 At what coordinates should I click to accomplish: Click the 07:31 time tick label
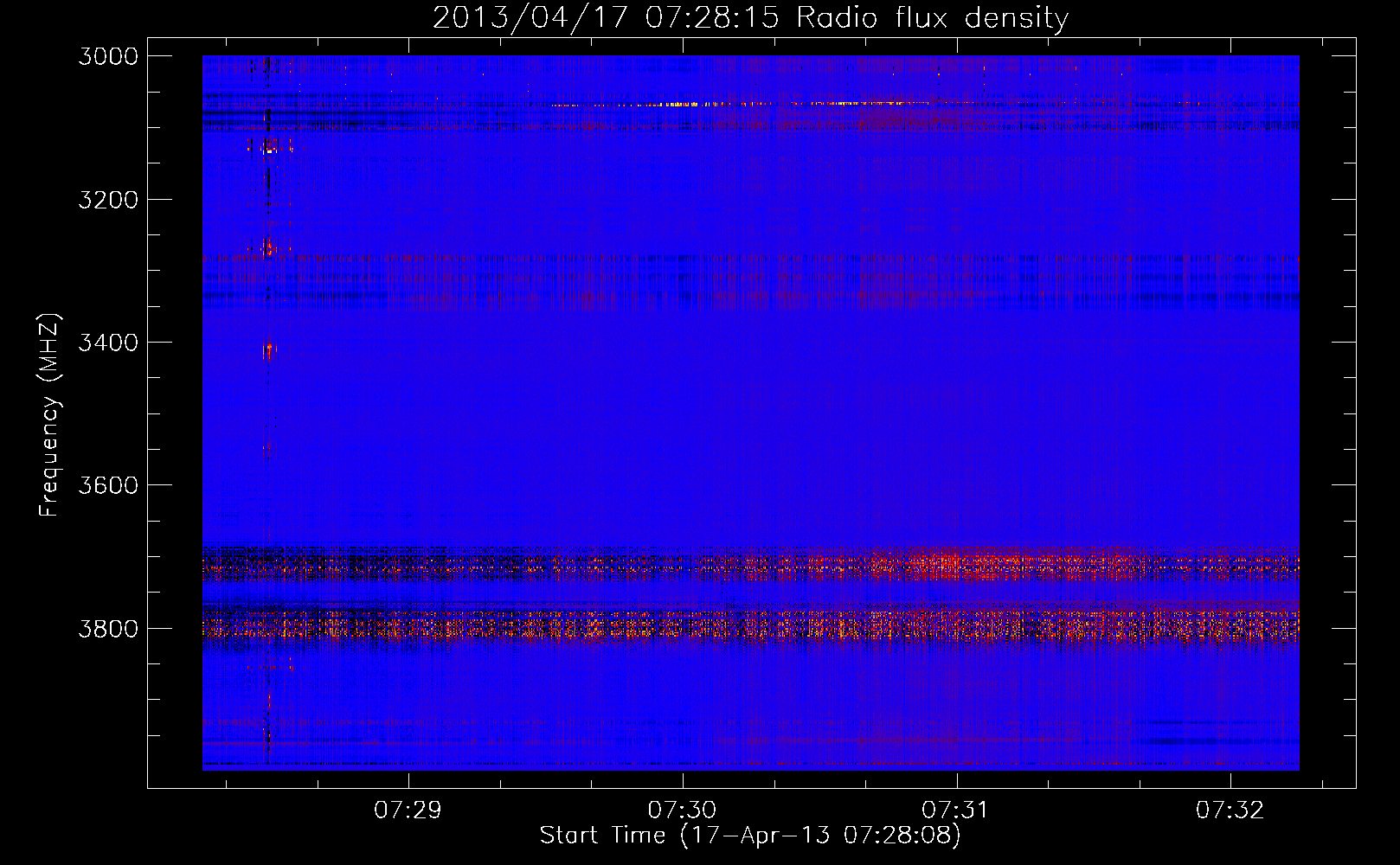pyautogui.click(x=955, y=810)
